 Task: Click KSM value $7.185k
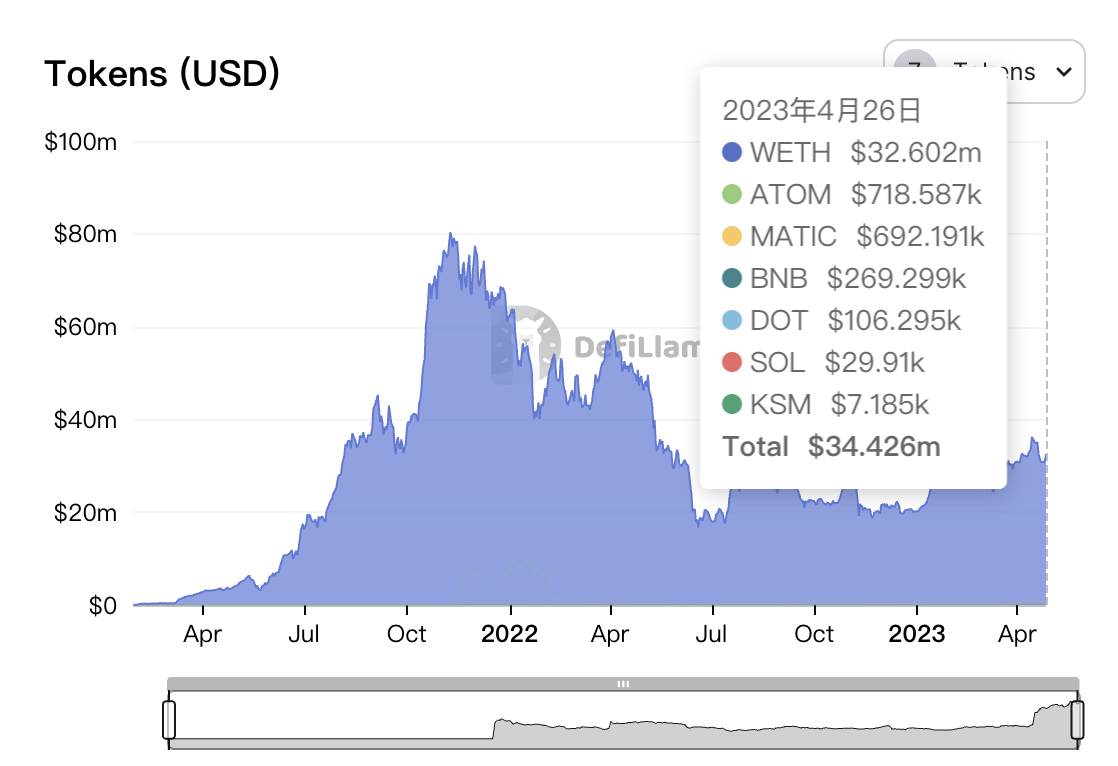tap(880, 405)
